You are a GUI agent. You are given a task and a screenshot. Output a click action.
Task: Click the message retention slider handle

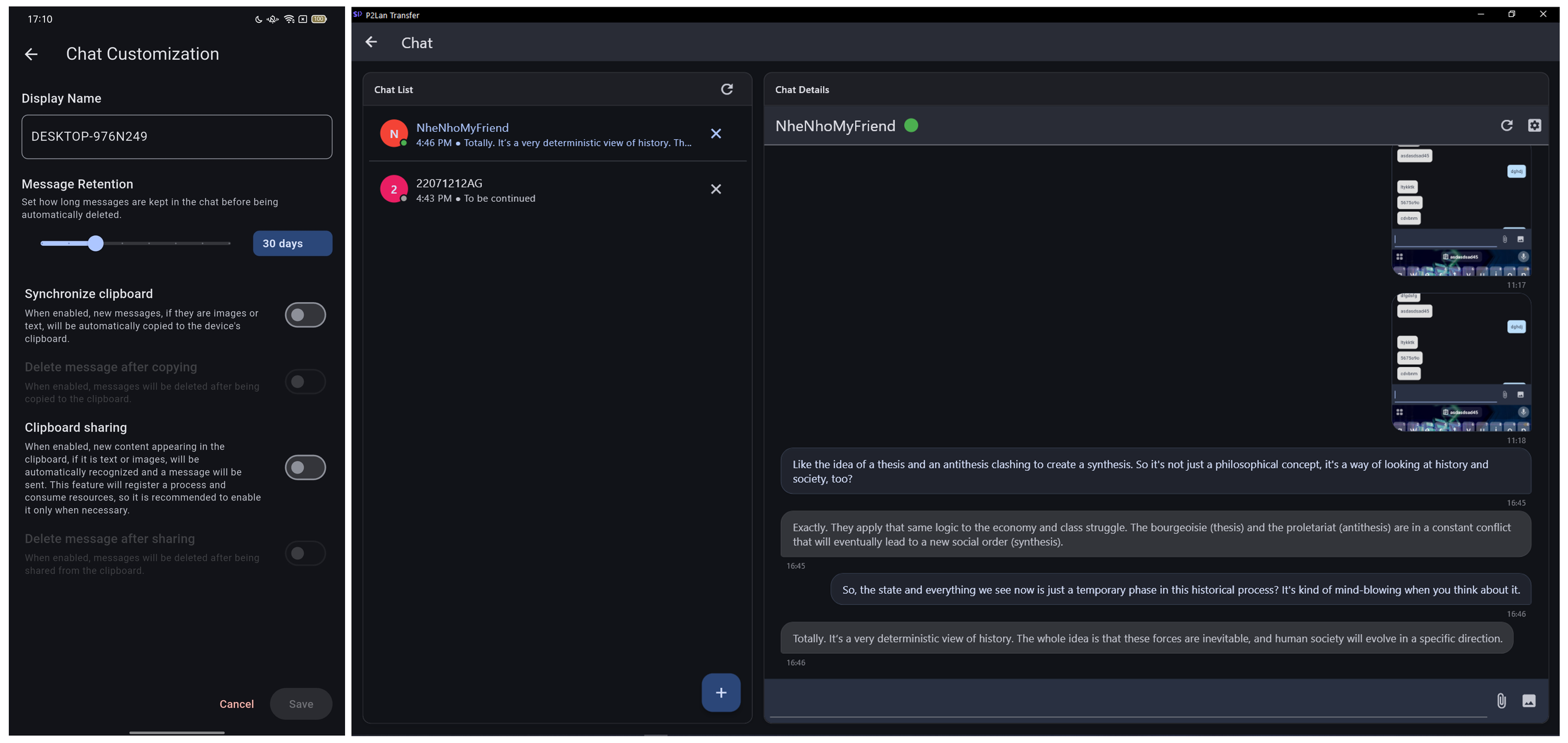pyautogui.click(x=95, y=244)
